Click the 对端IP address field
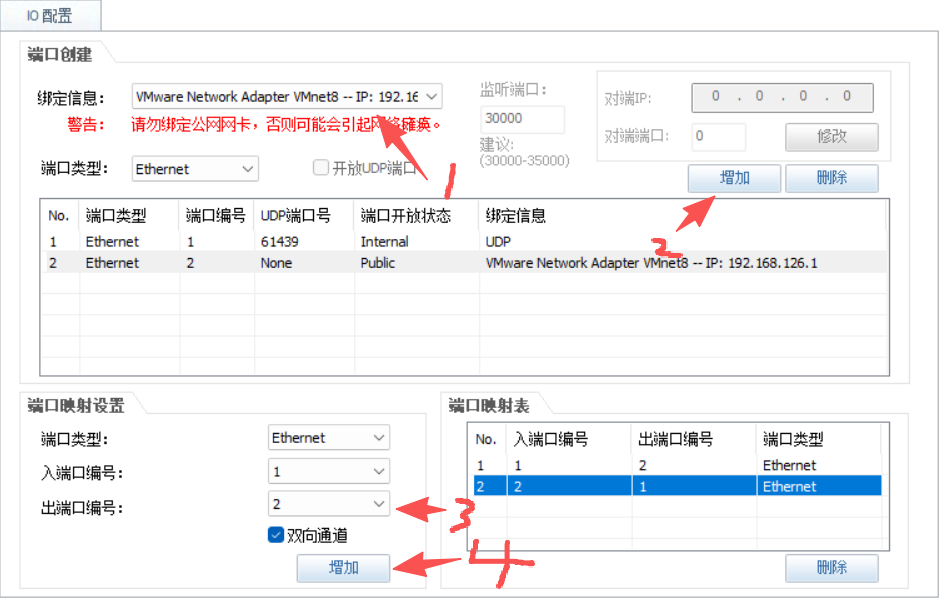This screenshot has height=598, width=939. [x=782, y=97]
